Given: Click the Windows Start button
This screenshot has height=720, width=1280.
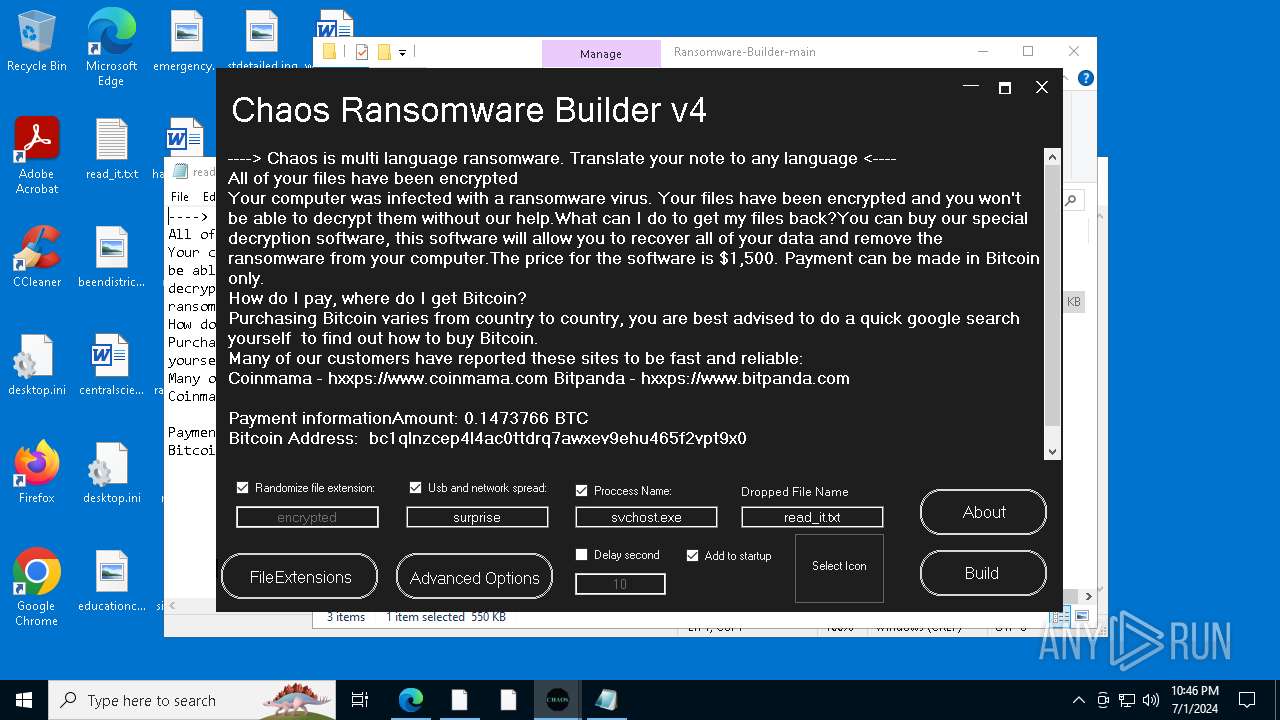Looking at the screenshot, I should (x=24, y=700).
